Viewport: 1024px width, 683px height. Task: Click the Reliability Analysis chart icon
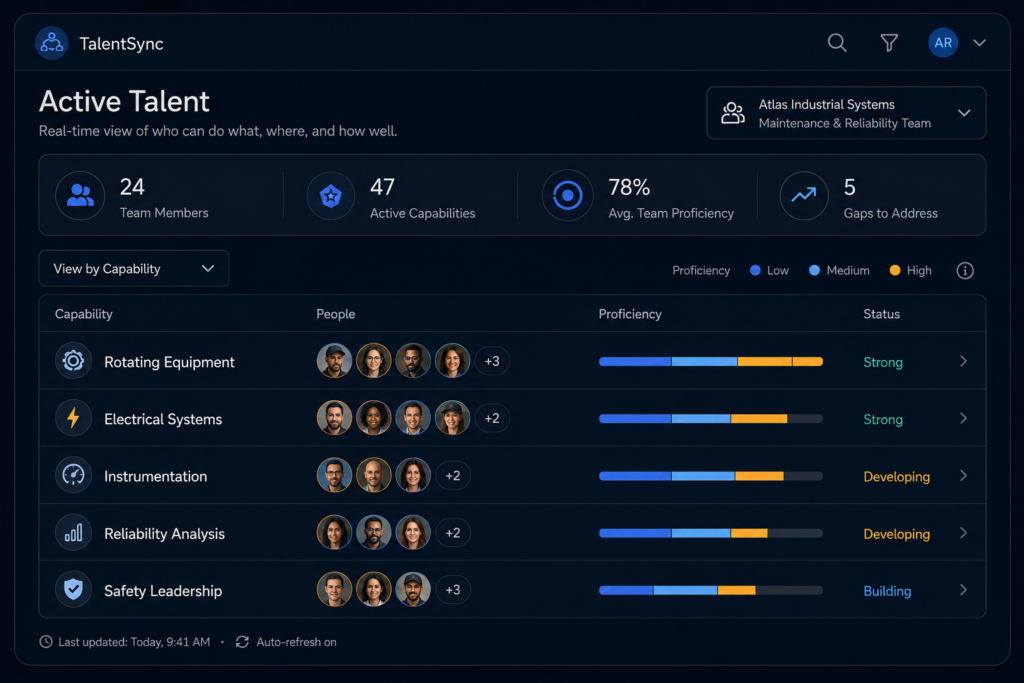73,533
